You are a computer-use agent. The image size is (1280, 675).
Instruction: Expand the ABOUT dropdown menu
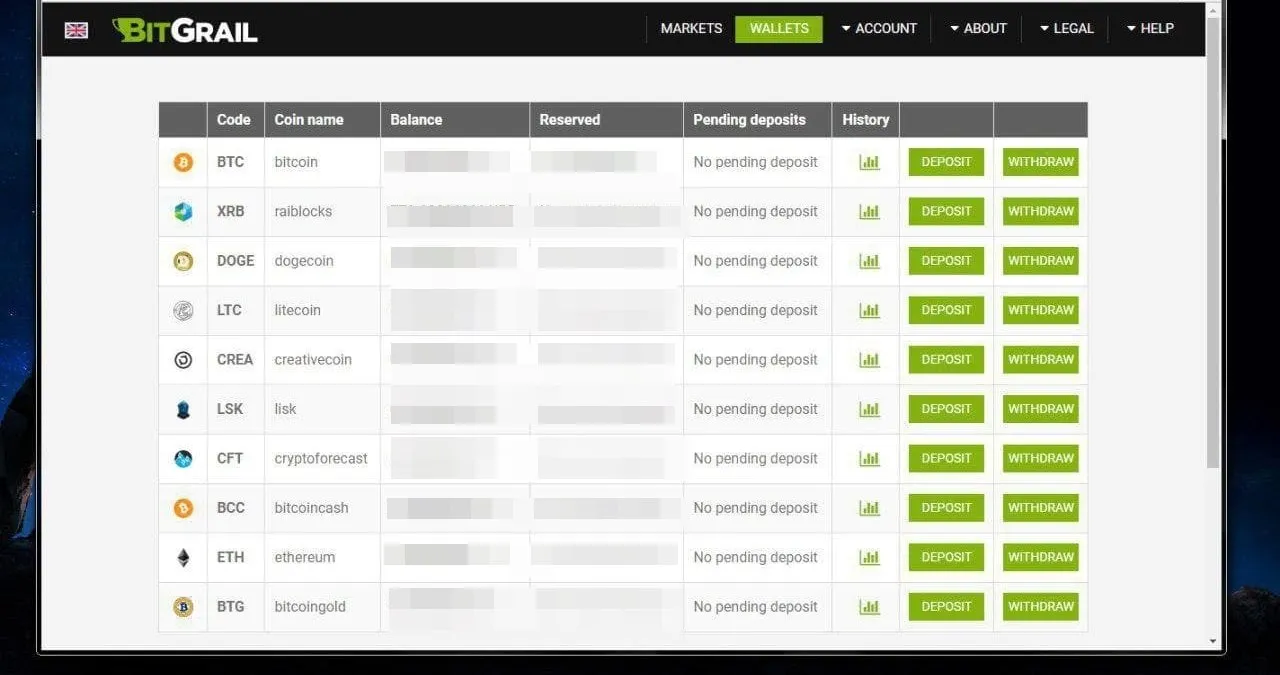click(x=978, y=28)
